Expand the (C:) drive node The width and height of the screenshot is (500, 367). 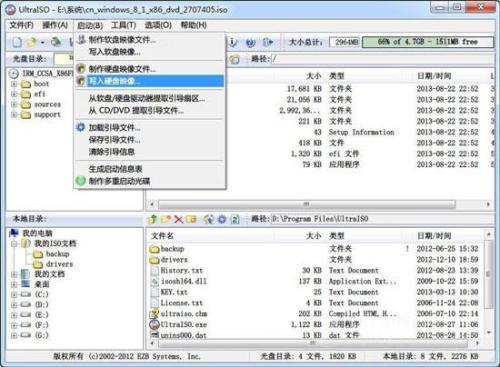(14, 295)
